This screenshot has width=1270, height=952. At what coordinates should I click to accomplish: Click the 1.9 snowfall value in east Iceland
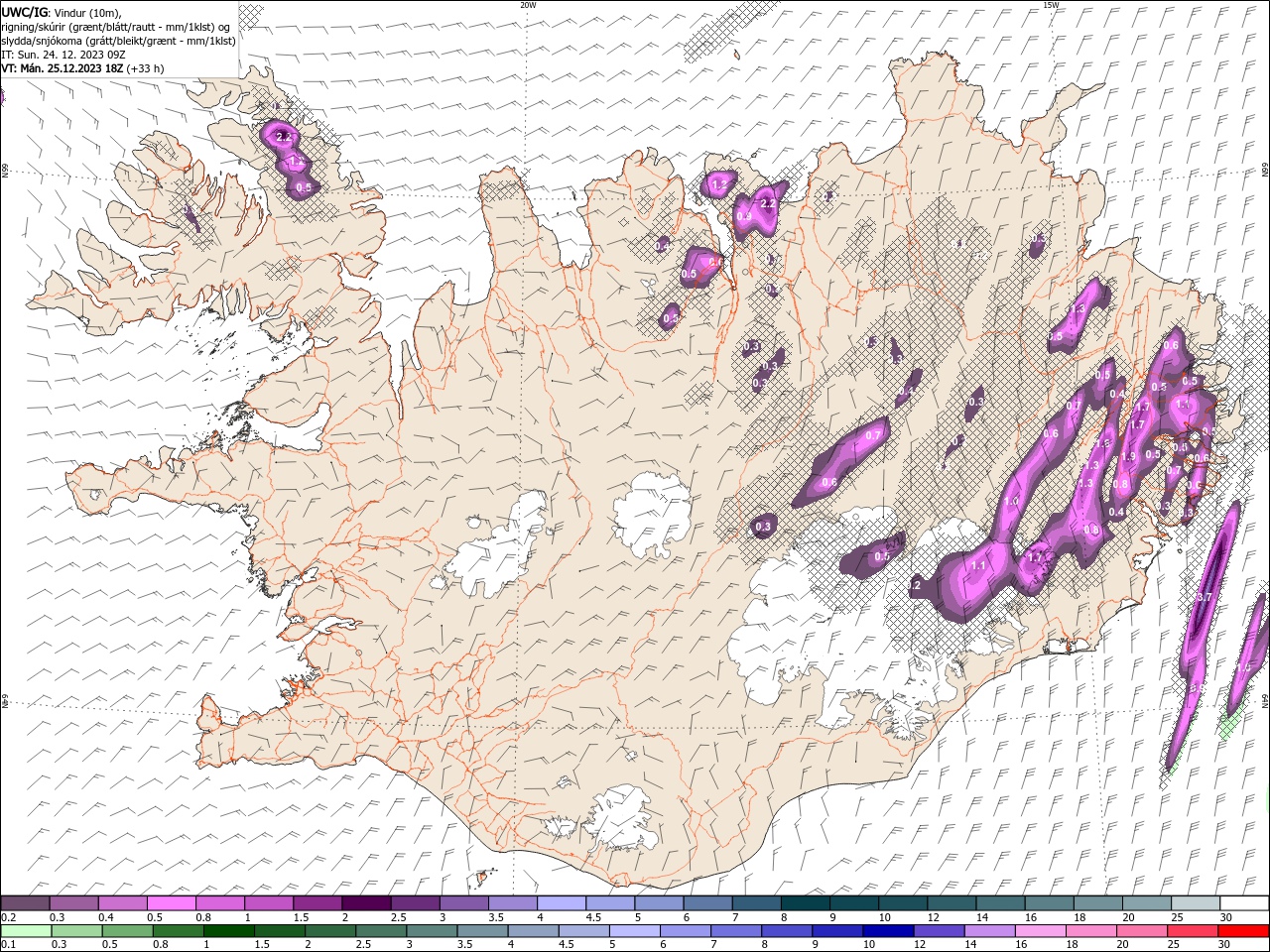1128,457
